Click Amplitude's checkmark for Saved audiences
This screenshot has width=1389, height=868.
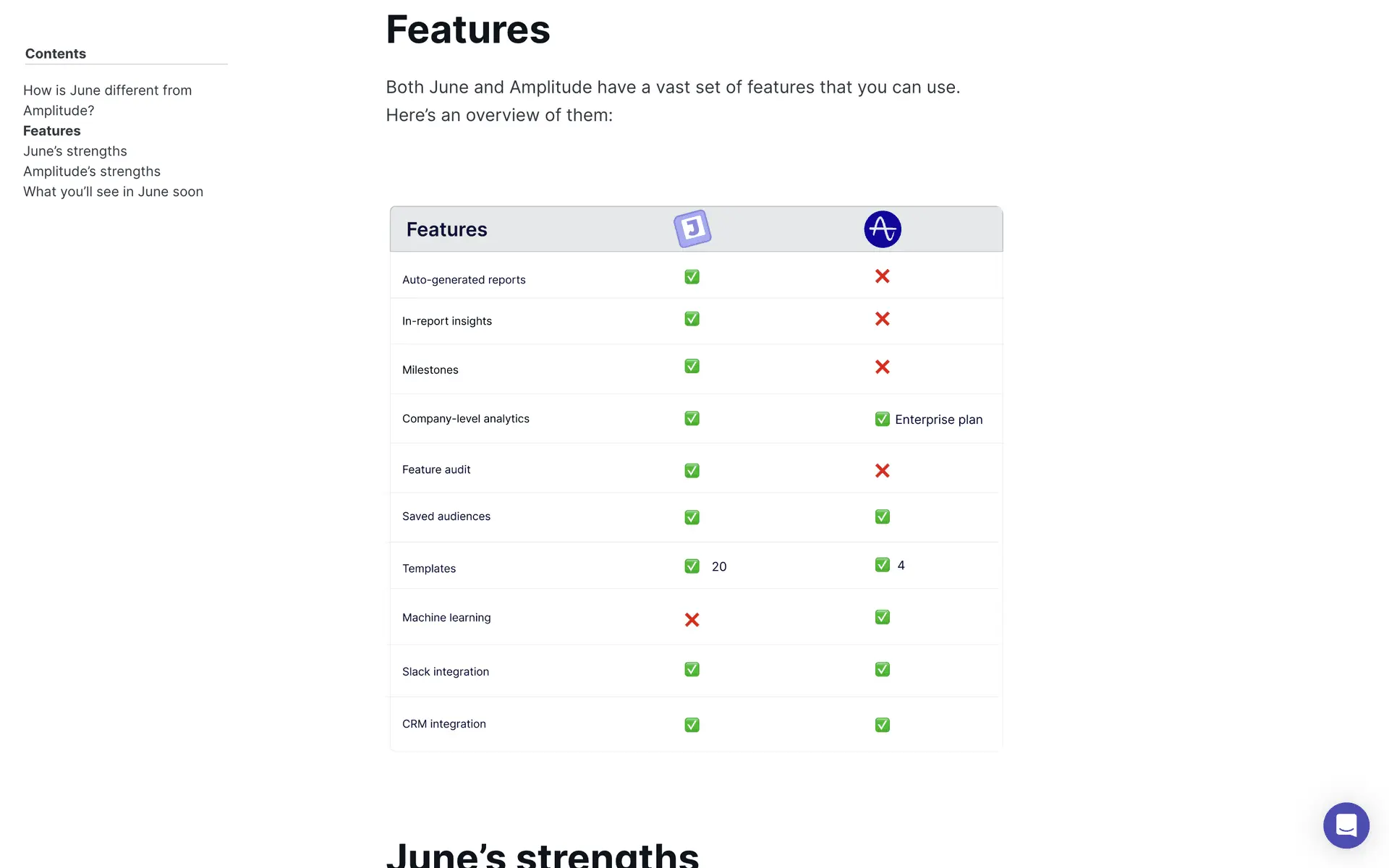point(882,516)
